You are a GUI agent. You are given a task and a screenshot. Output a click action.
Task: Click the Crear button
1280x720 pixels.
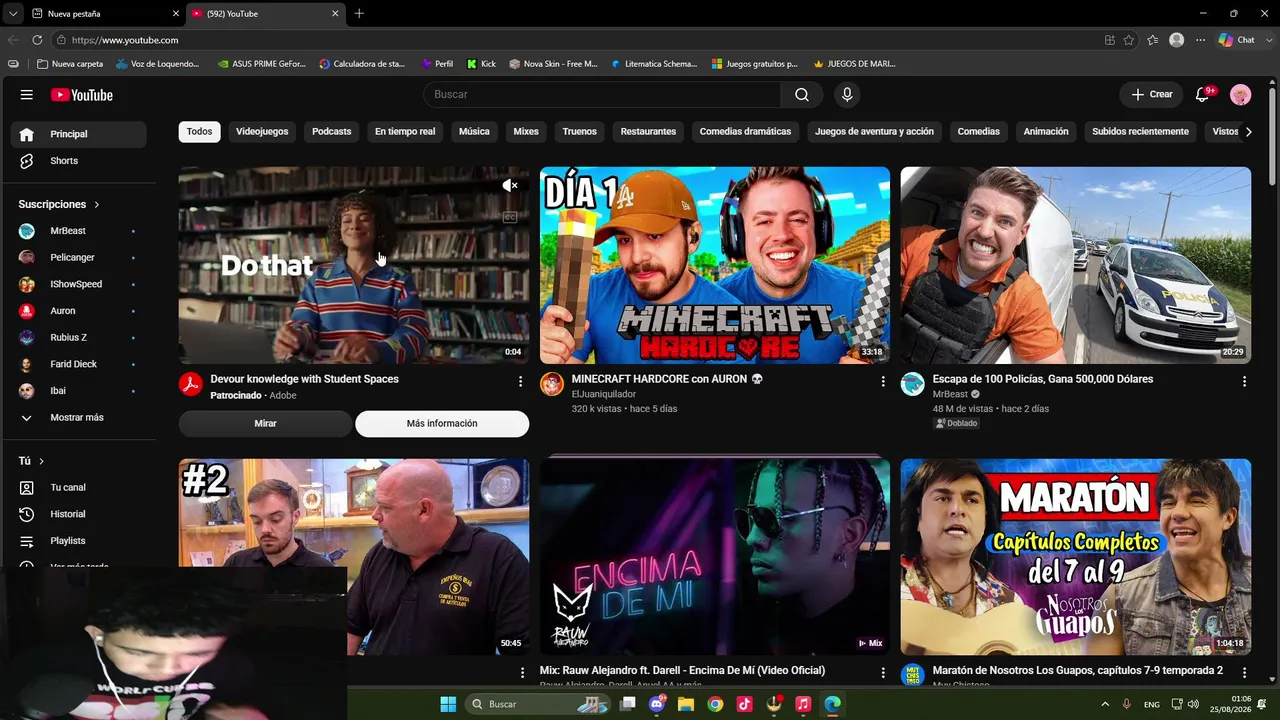pos(1152,94)
